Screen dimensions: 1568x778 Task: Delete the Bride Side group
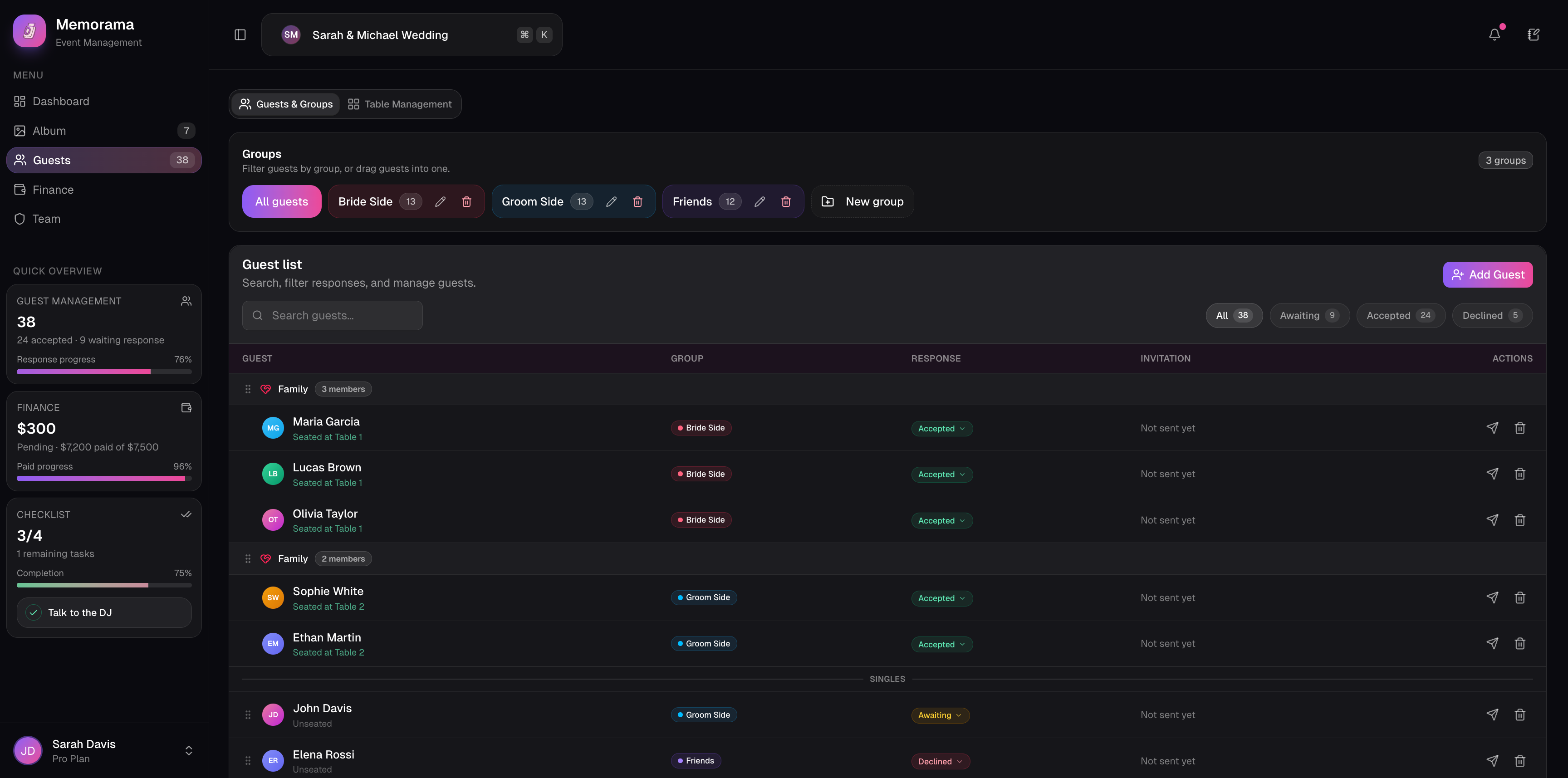pyautogui.click(x=466, y=201)
